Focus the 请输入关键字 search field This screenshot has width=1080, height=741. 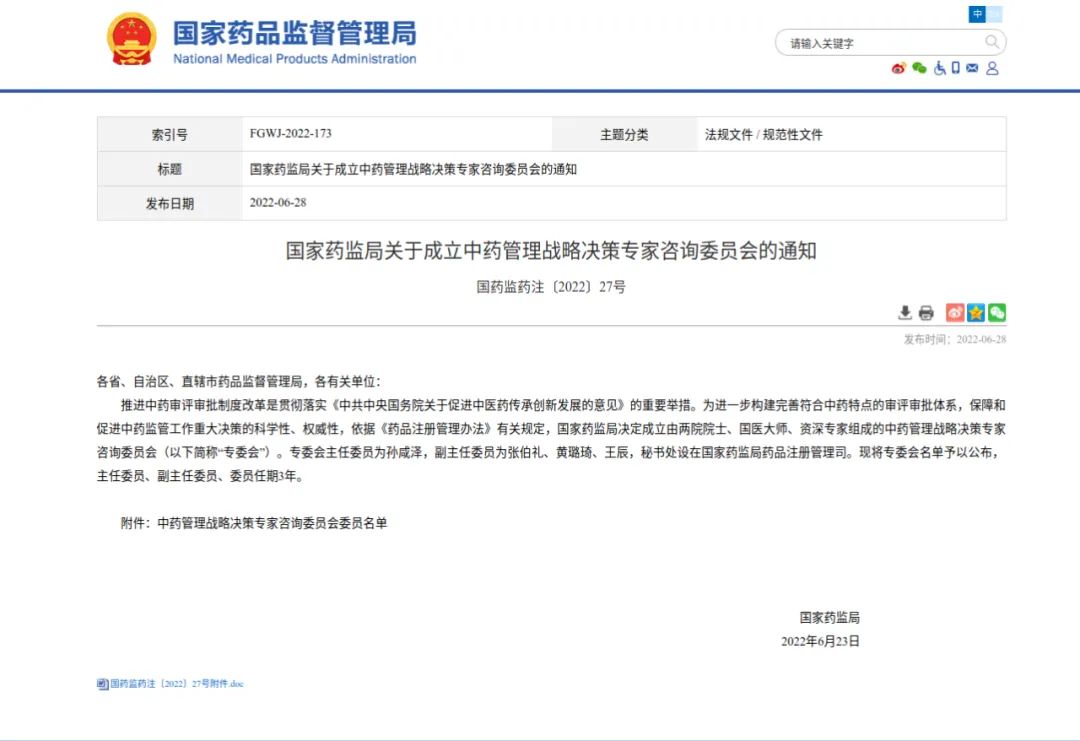pyautogui.click(x=880, y=43)
